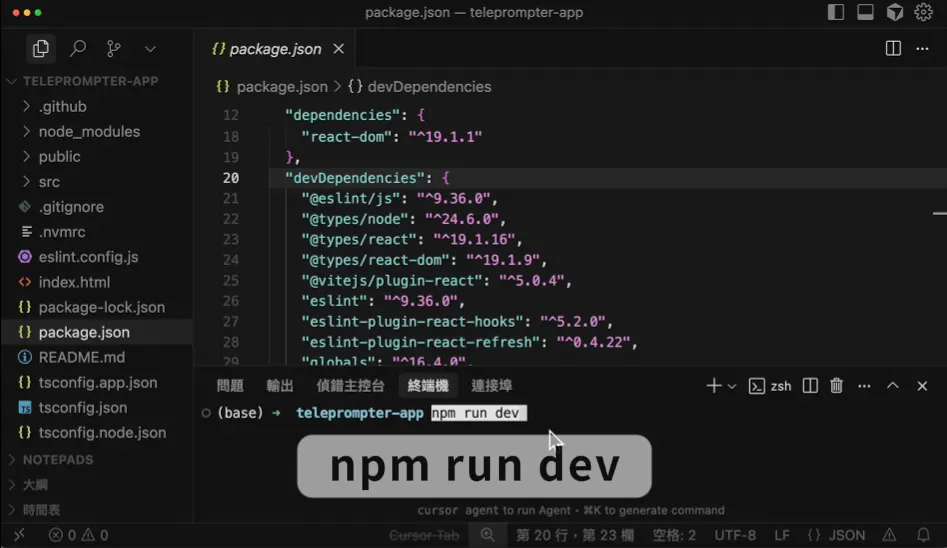The height and width of the screenshot is (548, 947).
Task: Maximize the panel with up chevron
Action: (x=893, y=385)
